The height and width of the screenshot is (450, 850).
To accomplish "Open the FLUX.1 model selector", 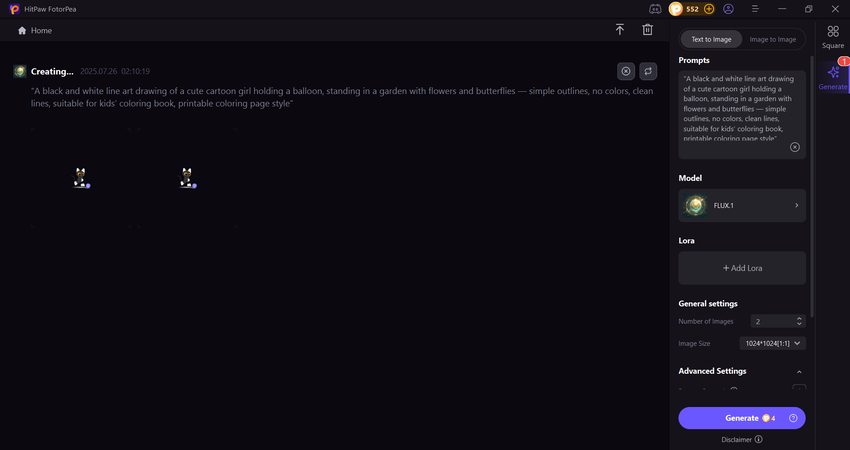I will point(742,205).
